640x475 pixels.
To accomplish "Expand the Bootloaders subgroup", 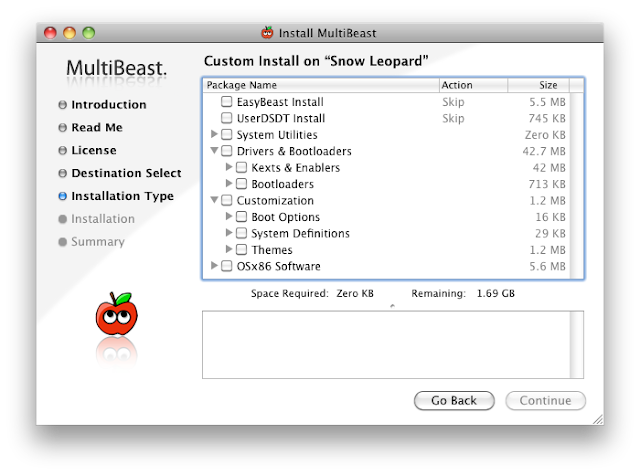I will point(229,183).
